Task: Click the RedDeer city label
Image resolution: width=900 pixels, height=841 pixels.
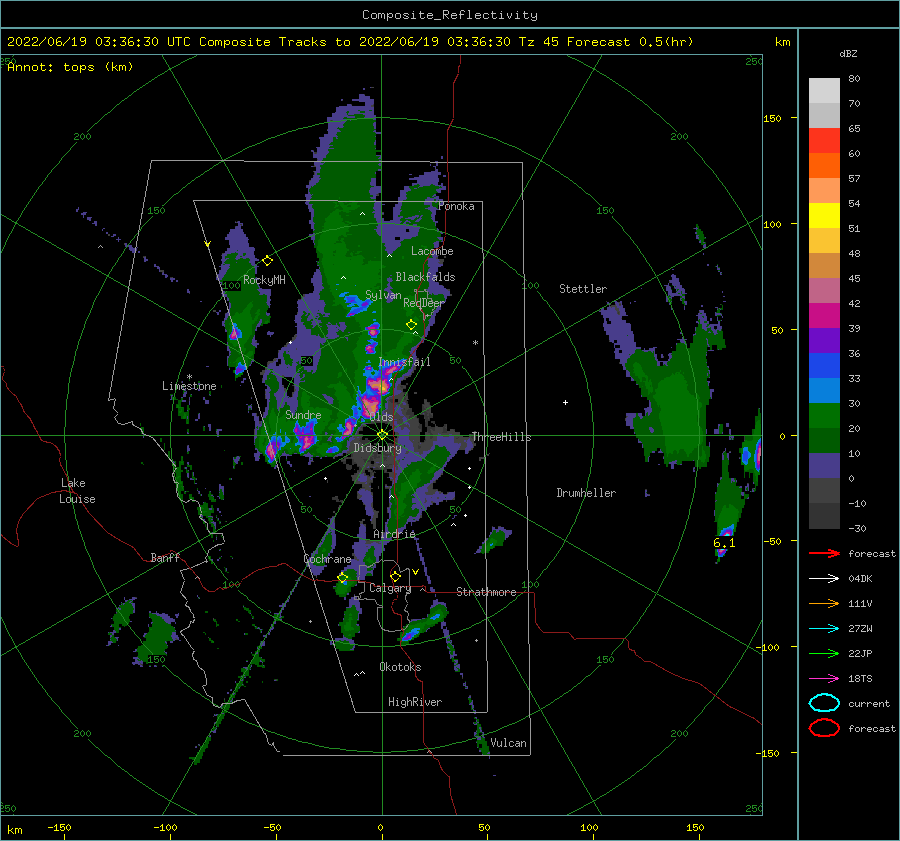Action: coord(424,303)
